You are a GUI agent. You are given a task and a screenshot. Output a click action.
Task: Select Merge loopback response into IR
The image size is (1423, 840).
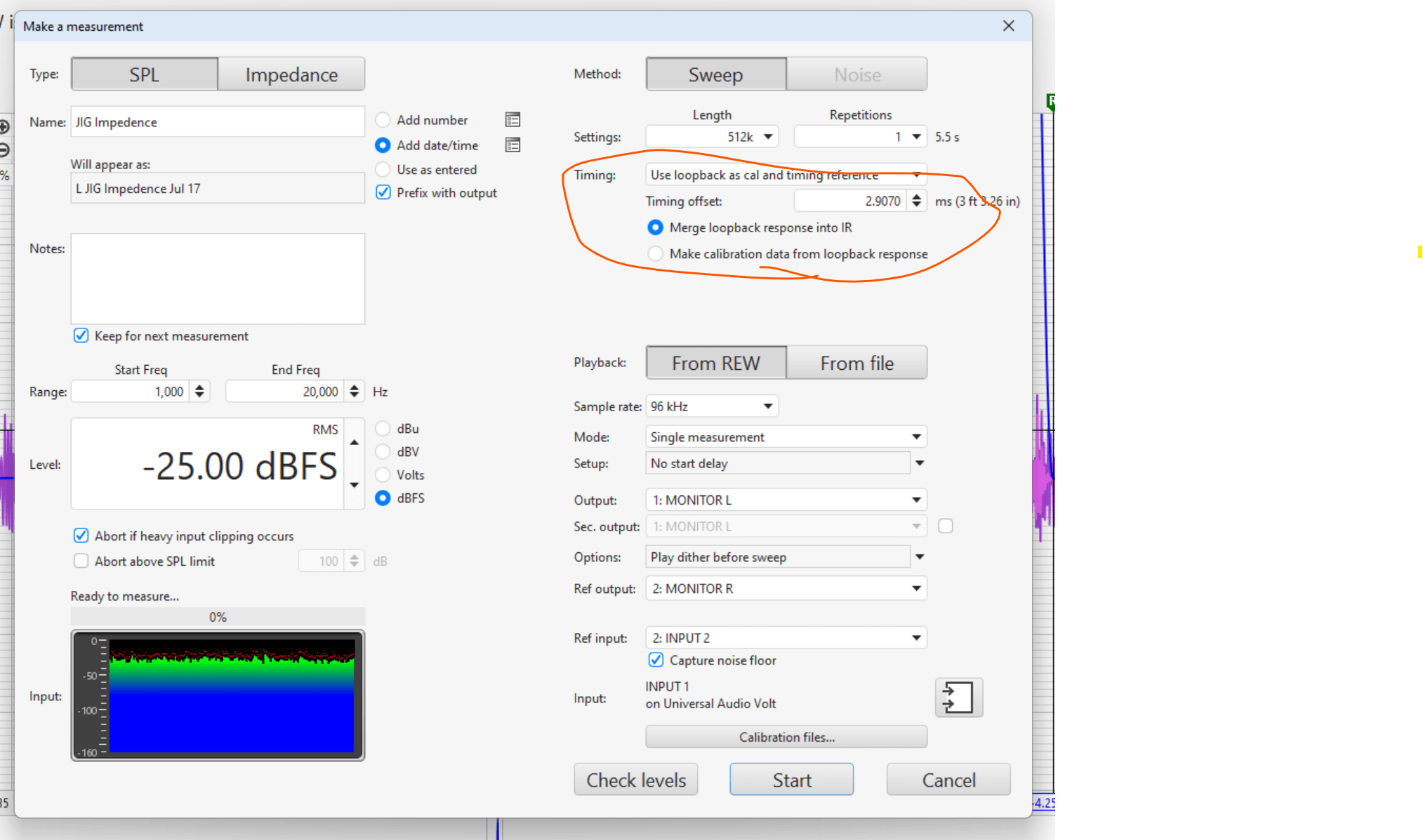tap(655, 227)
